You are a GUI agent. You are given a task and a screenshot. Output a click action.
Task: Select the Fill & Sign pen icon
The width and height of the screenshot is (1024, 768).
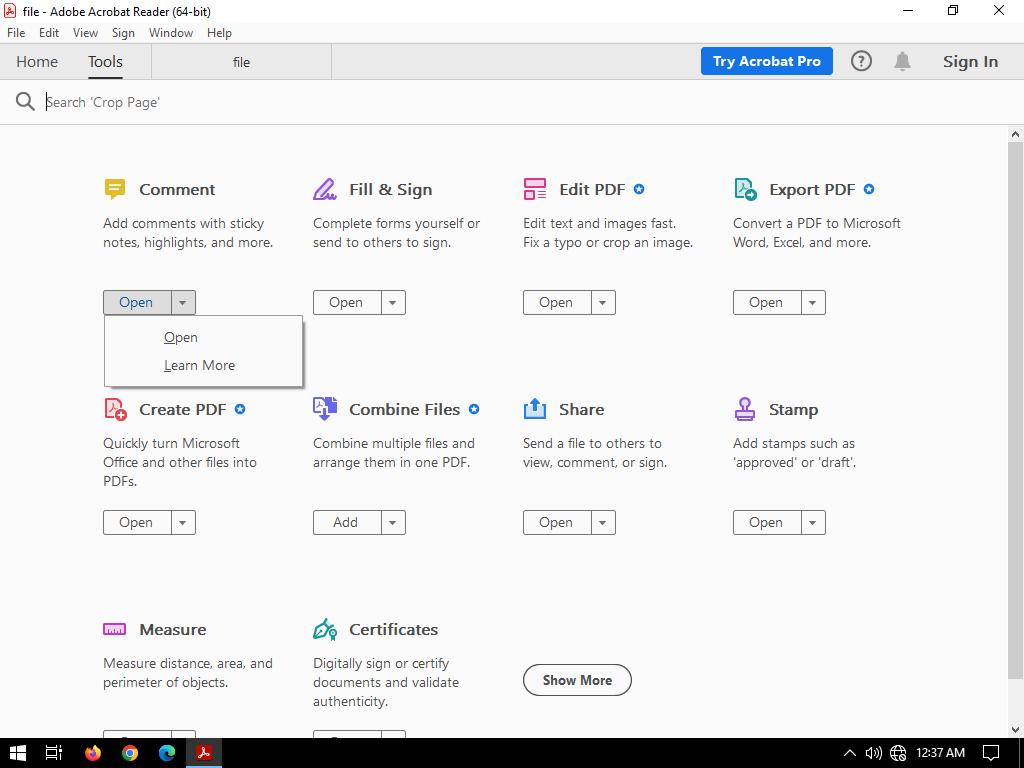(x=325, y=189)
